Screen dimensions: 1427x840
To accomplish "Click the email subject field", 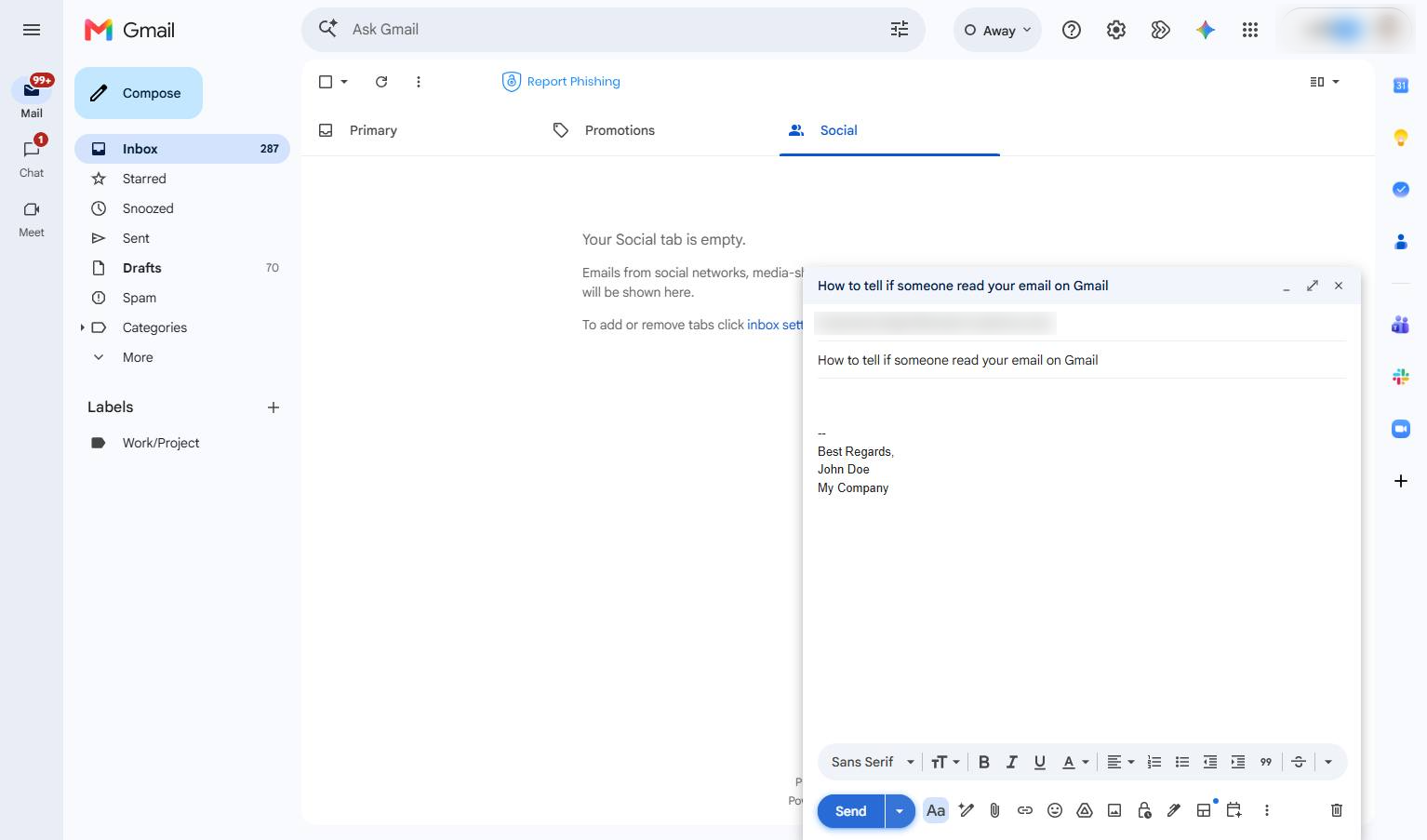I will pyautogui.click(x=1081, y=360).
